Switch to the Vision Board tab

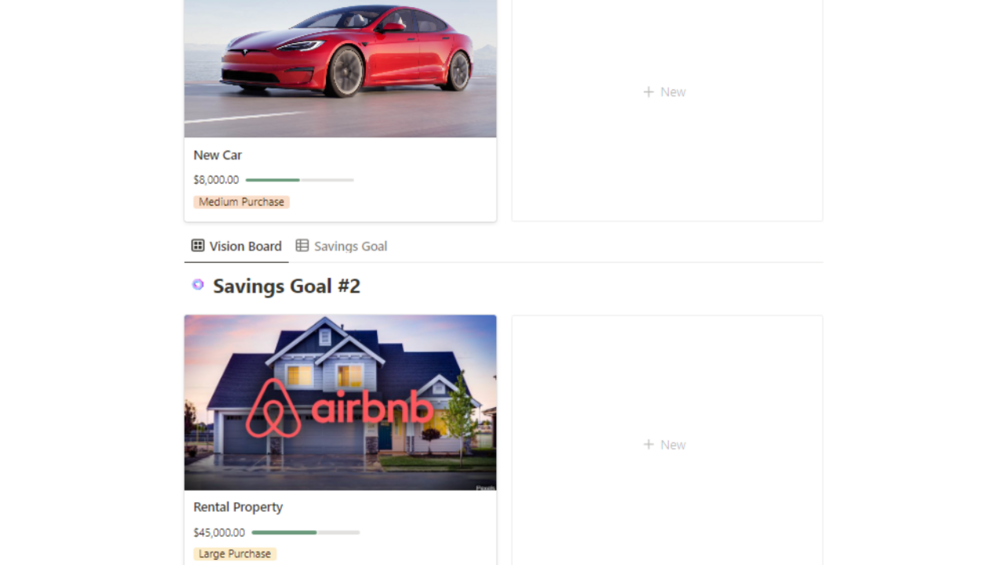click(x=237, y=246)
